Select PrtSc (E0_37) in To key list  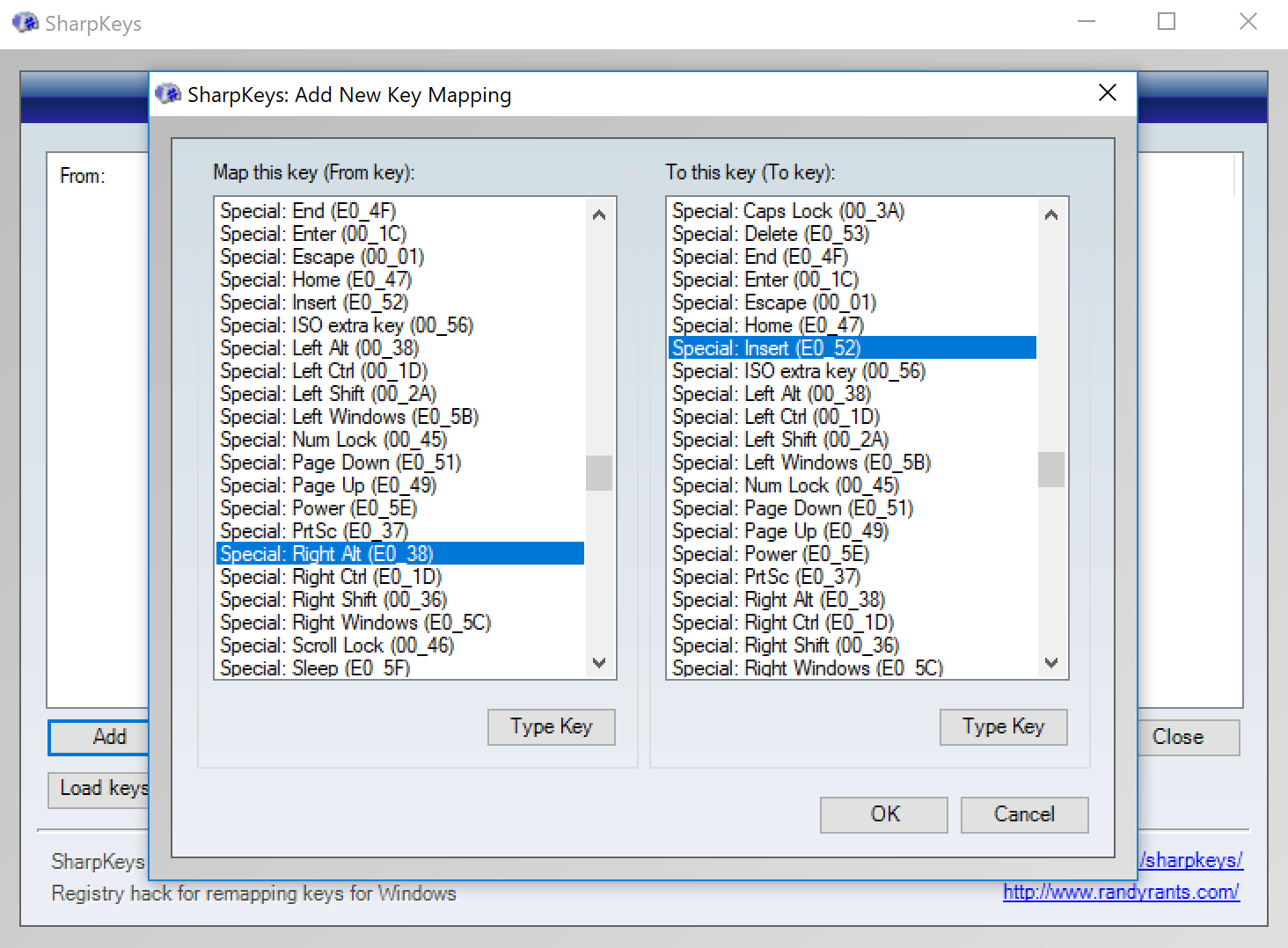click(853, 577)
